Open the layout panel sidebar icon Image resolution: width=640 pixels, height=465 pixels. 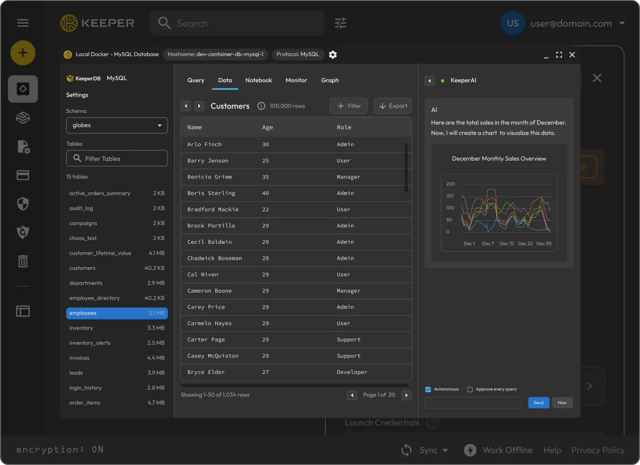click(23, 311)
